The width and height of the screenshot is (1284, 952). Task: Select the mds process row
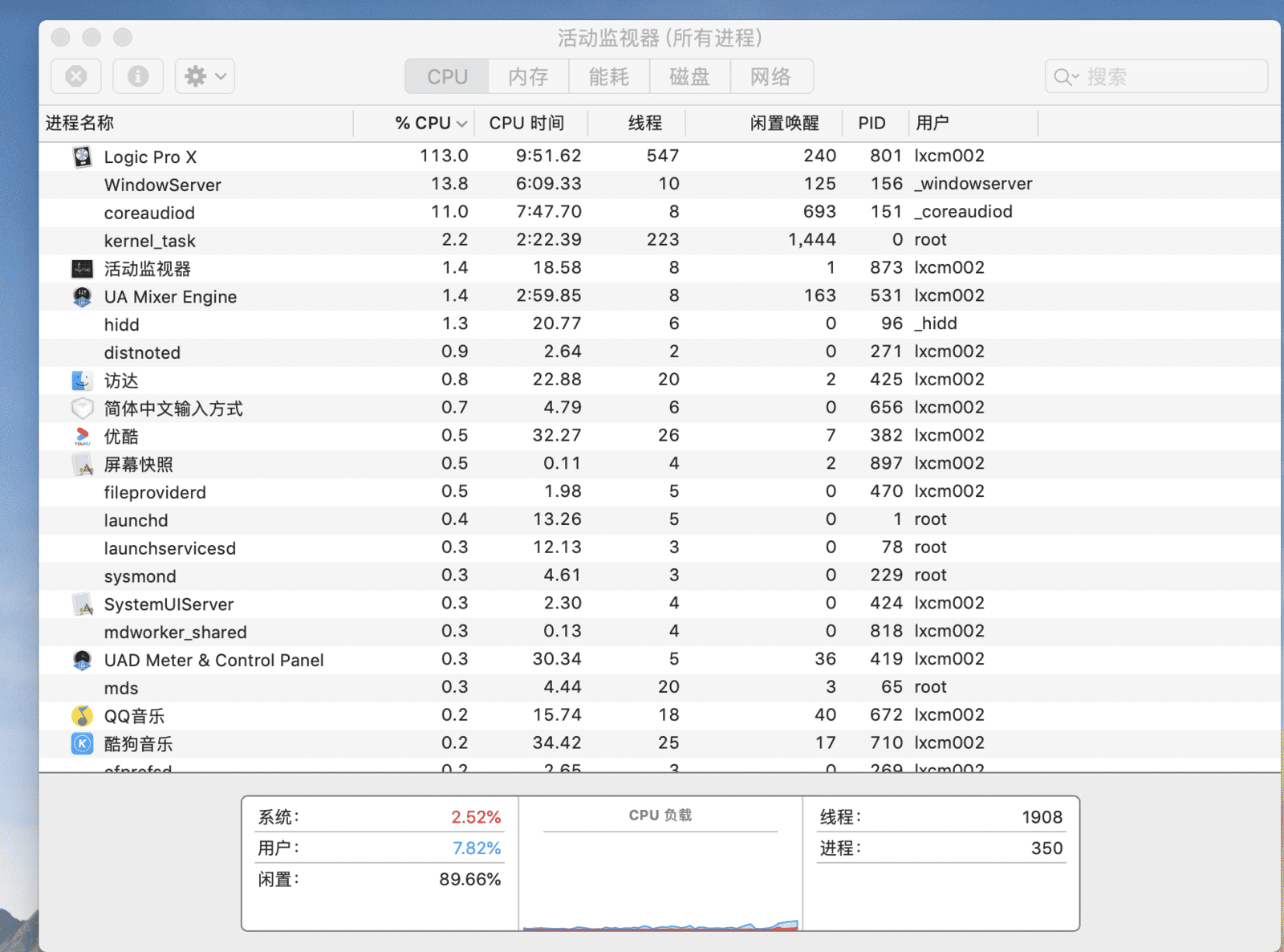point(660,688)
